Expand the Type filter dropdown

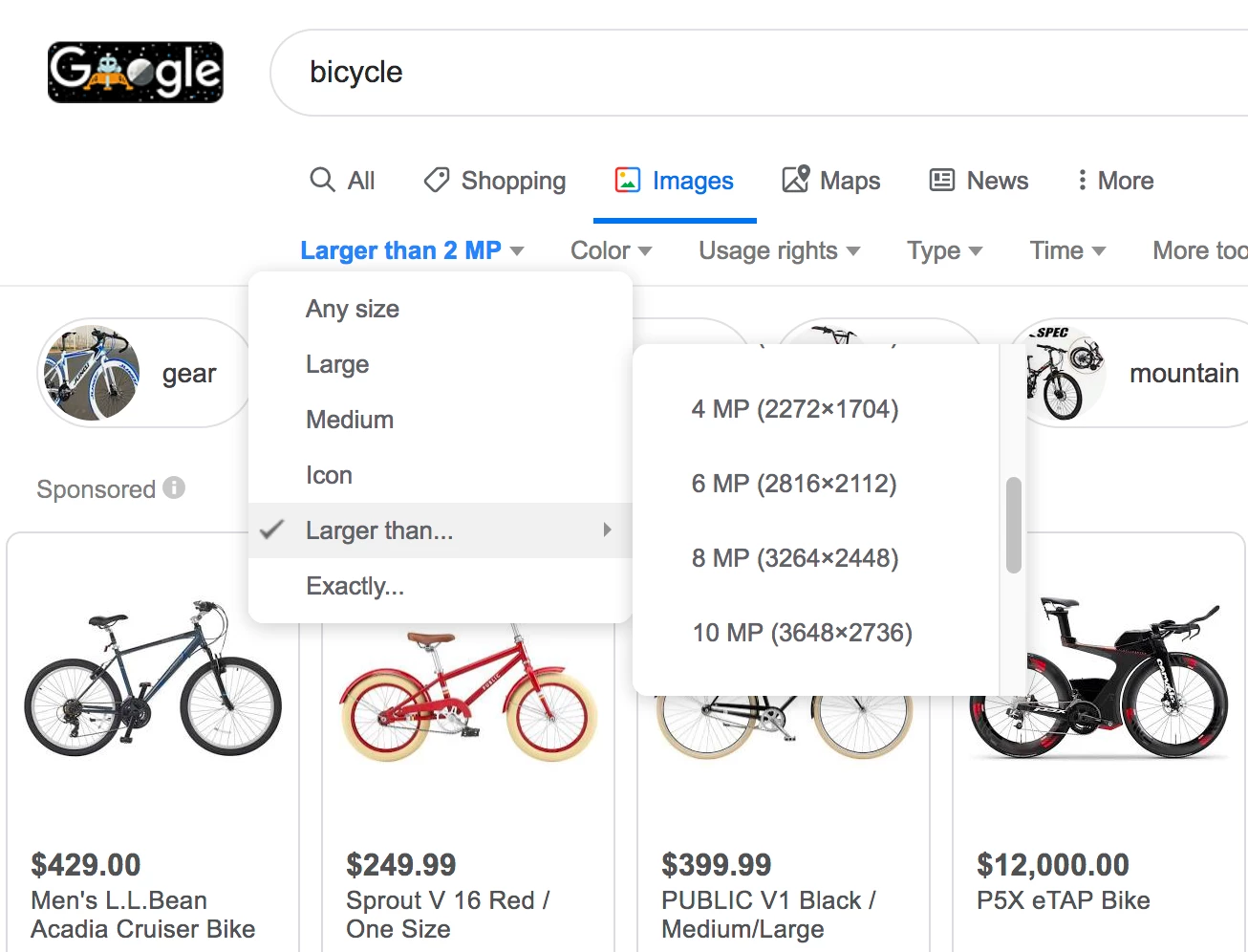click(x=944, y=250)
